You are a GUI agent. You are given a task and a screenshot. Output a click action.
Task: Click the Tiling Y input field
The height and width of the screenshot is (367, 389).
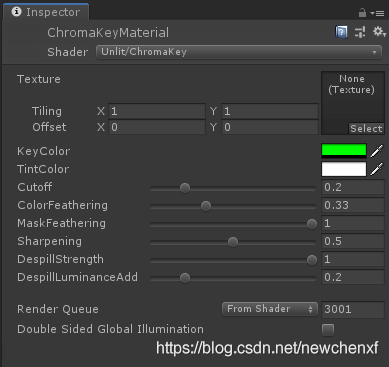pos(270,111)
